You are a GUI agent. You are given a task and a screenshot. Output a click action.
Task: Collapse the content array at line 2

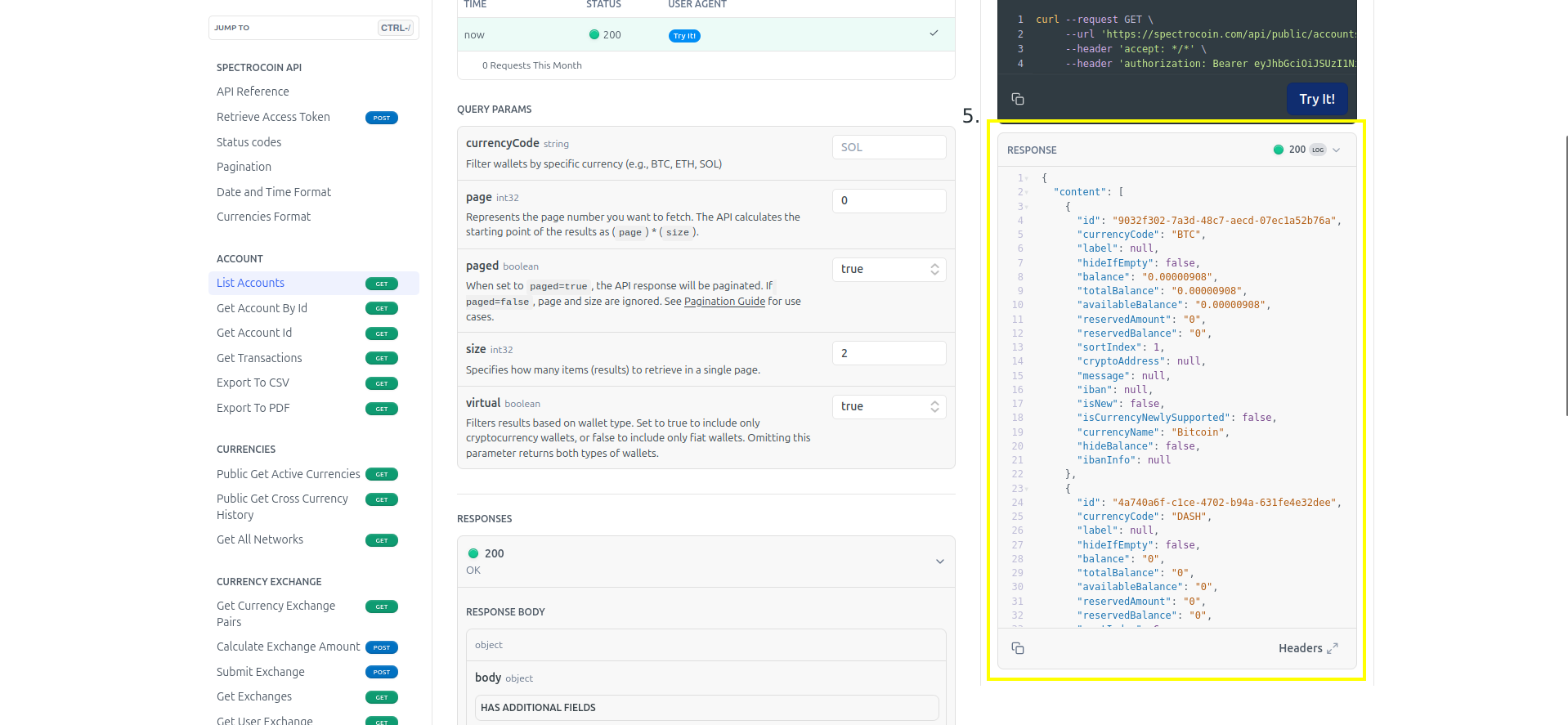coord(1028,192)
